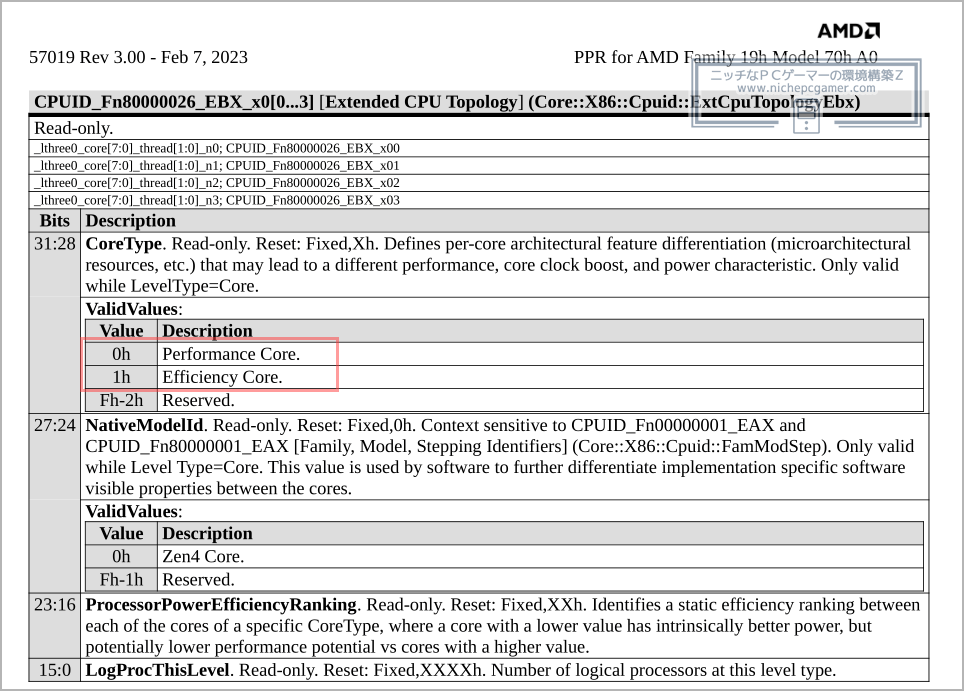The height and width of the screenshot is (691, 964).
Task: Click "Reserved." in the Fh-2h row
Action: [199, 400]
